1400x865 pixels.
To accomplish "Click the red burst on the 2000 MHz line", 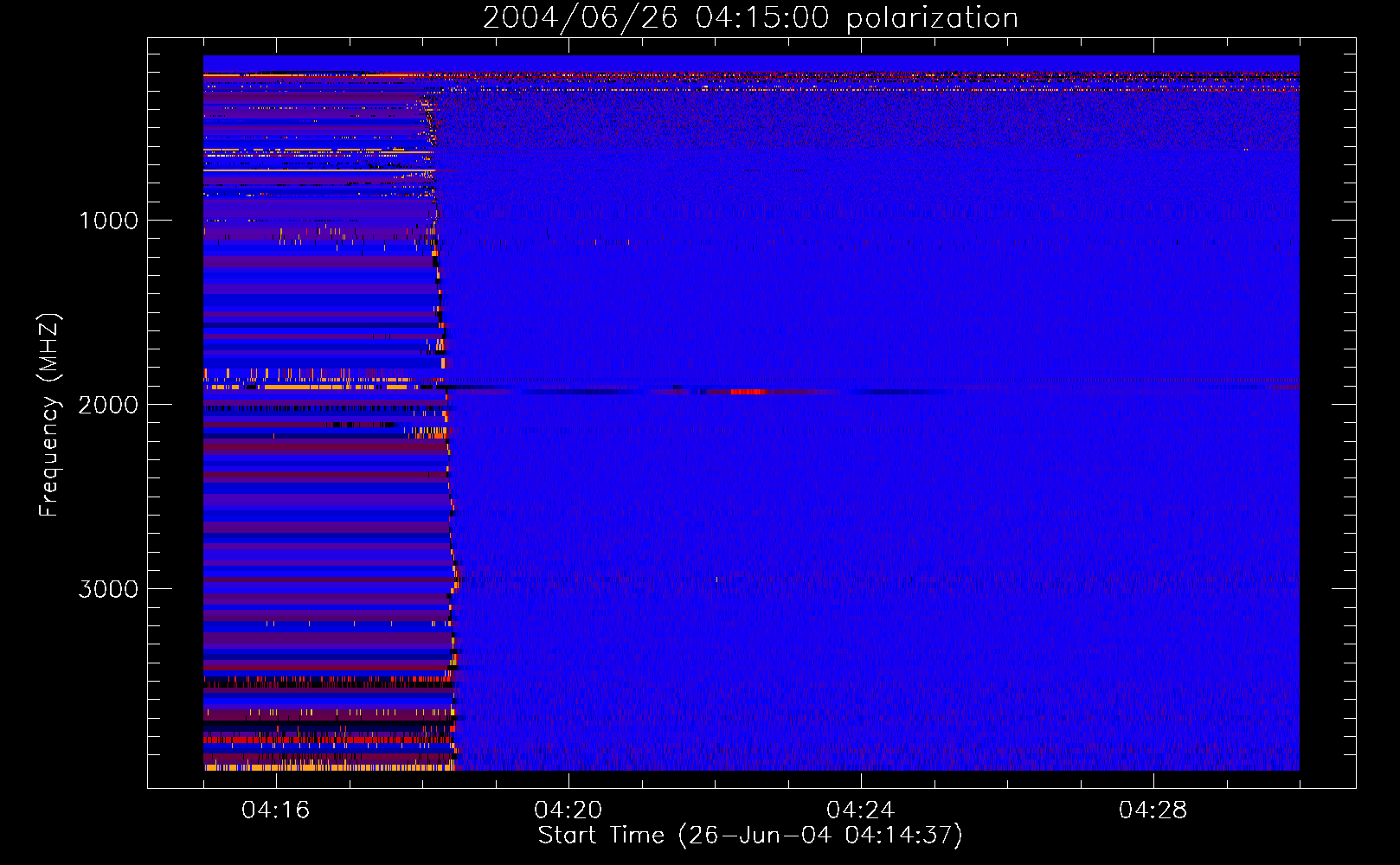I will tap(748, 391).
